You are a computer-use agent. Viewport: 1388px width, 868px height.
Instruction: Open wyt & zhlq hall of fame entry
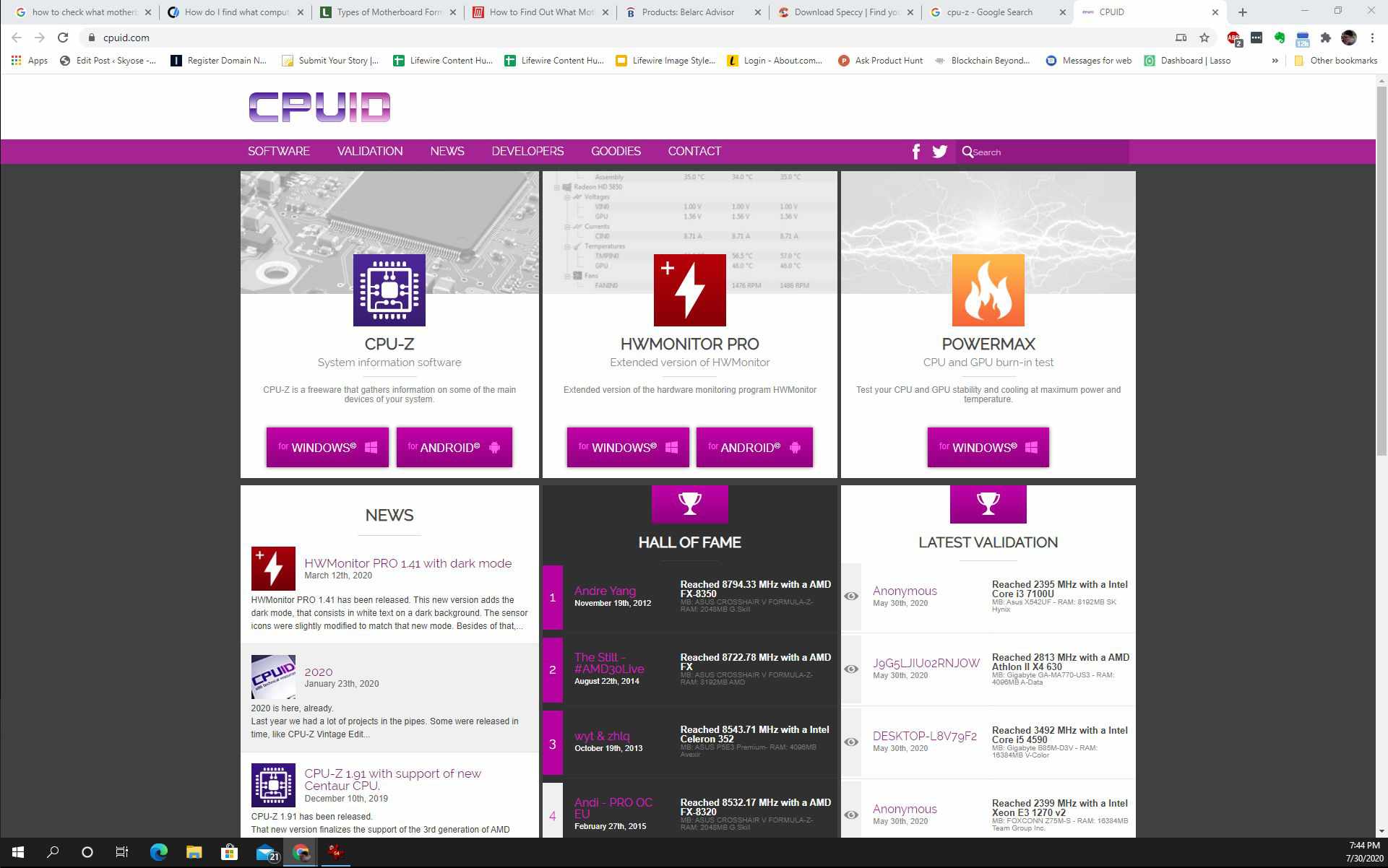(602, 736)
